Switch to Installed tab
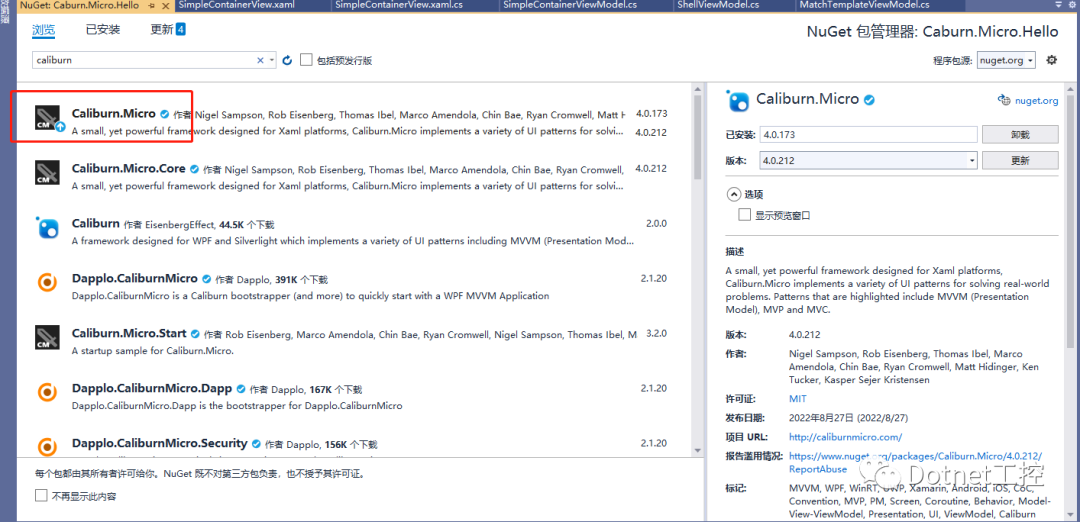The height and width of the screenshot is (522, 1080). [103, 30]
